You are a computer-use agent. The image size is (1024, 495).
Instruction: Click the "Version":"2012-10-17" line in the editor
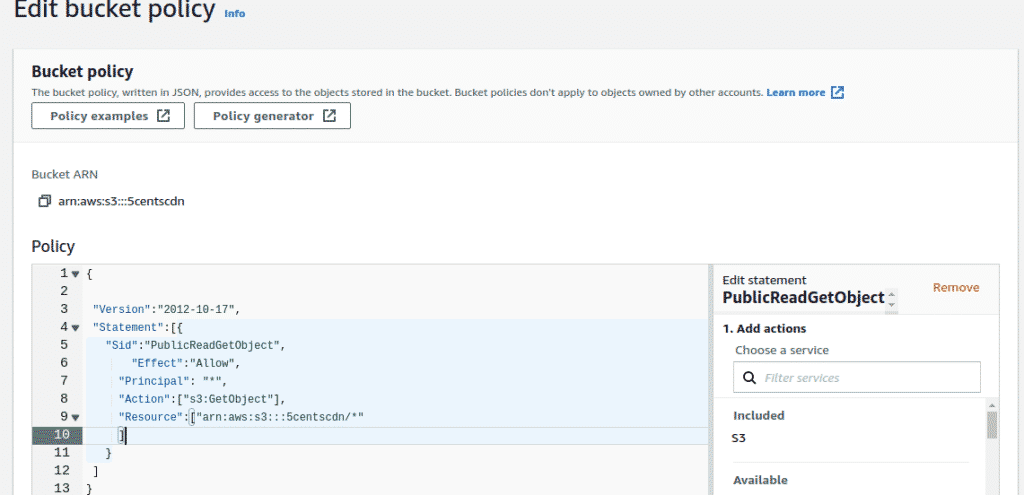(x=167, y=309)
